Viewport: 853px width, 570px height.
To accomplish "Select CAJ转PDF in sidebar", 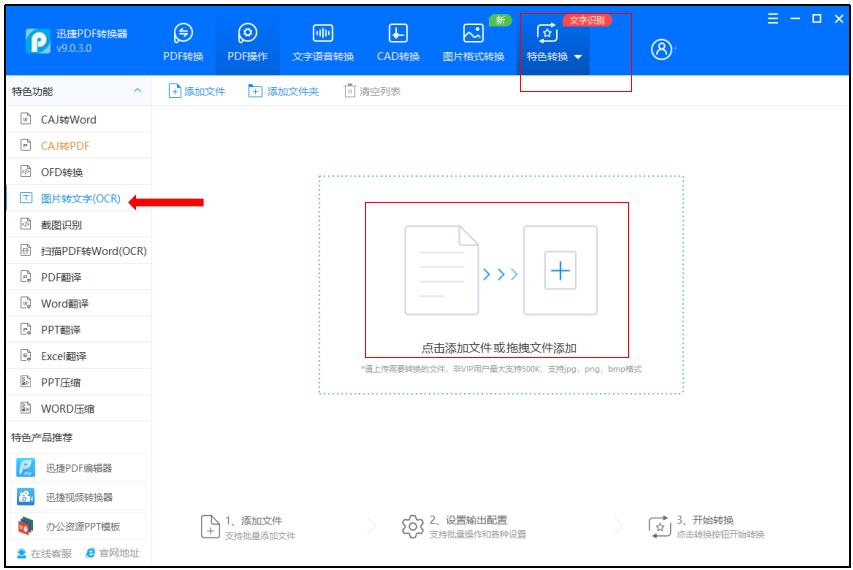I will 79,145.
